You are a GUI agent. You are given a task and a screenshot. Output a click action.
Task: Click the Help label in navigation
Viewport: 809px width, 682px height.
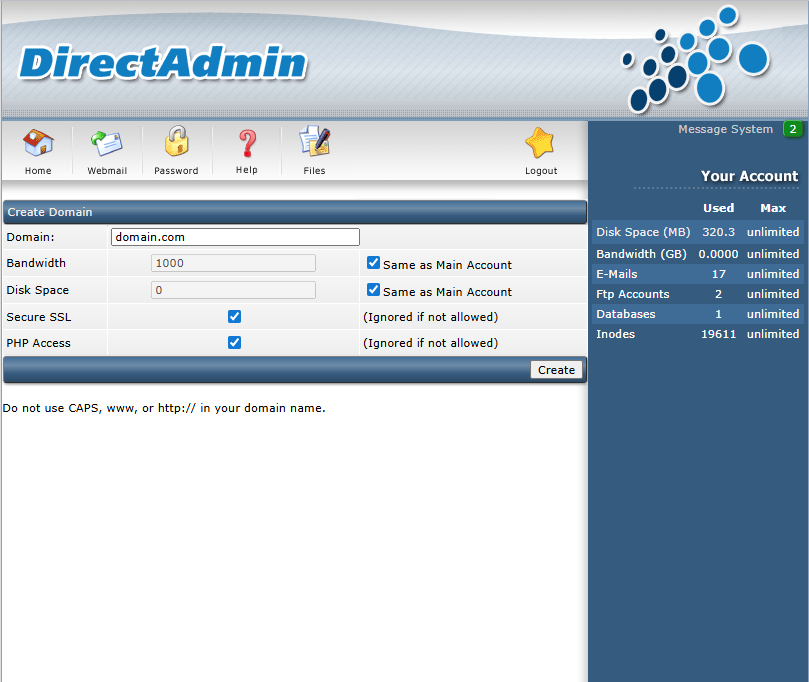coord(247,170)
